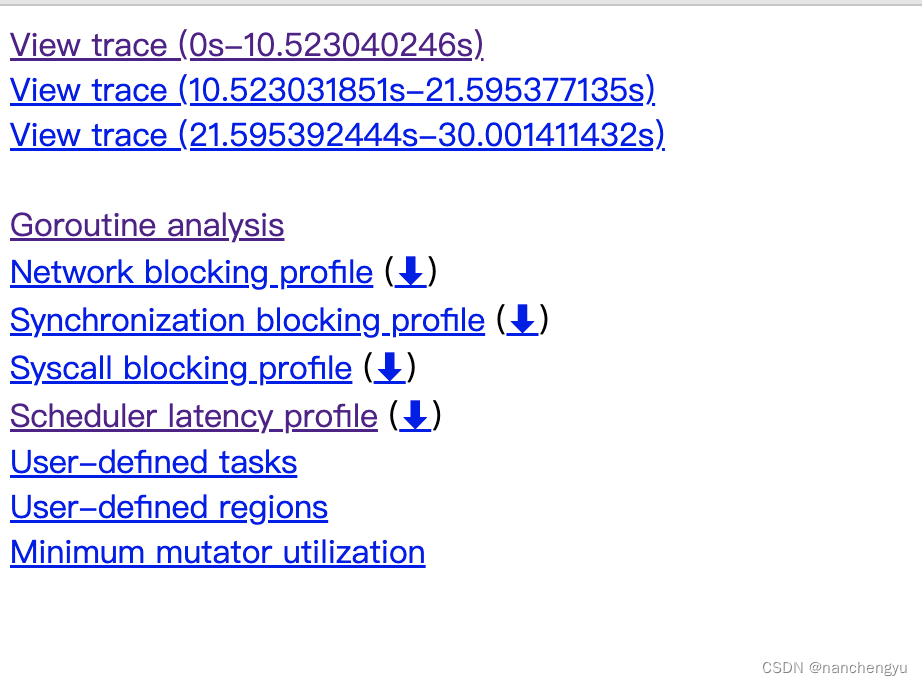
Task: View the Scheduler latency profile
Action: [194, 416]
